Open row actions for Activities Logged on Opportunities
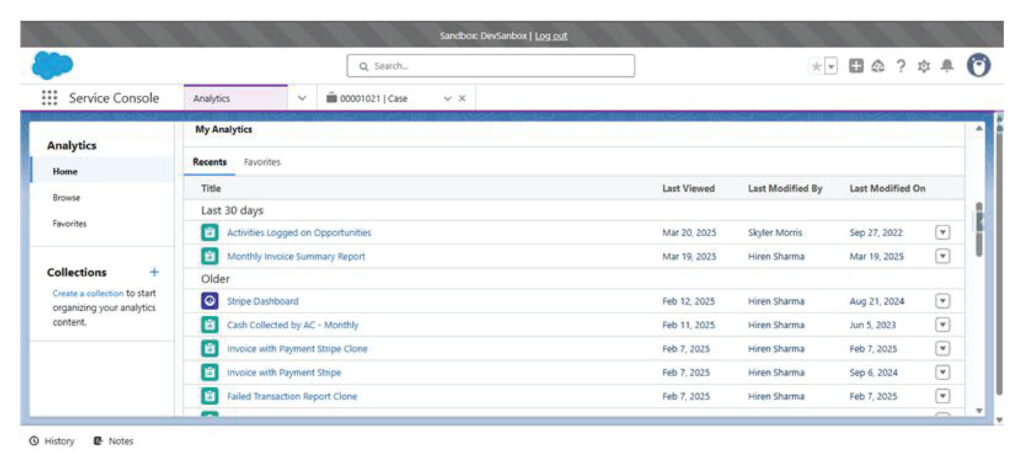The height and width of the screenshot is (472, 1024). coord(942,232)
